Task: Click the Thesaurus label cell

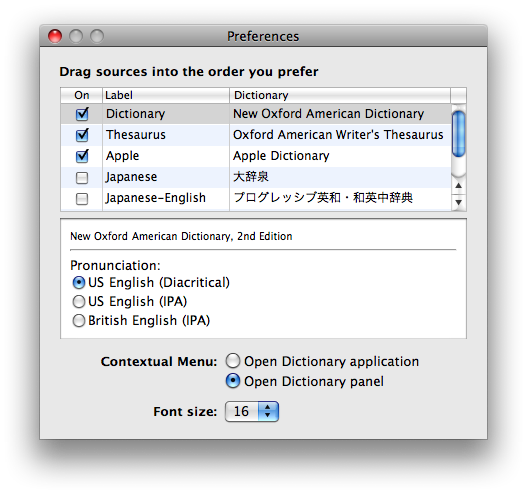Action: [166, 135]
